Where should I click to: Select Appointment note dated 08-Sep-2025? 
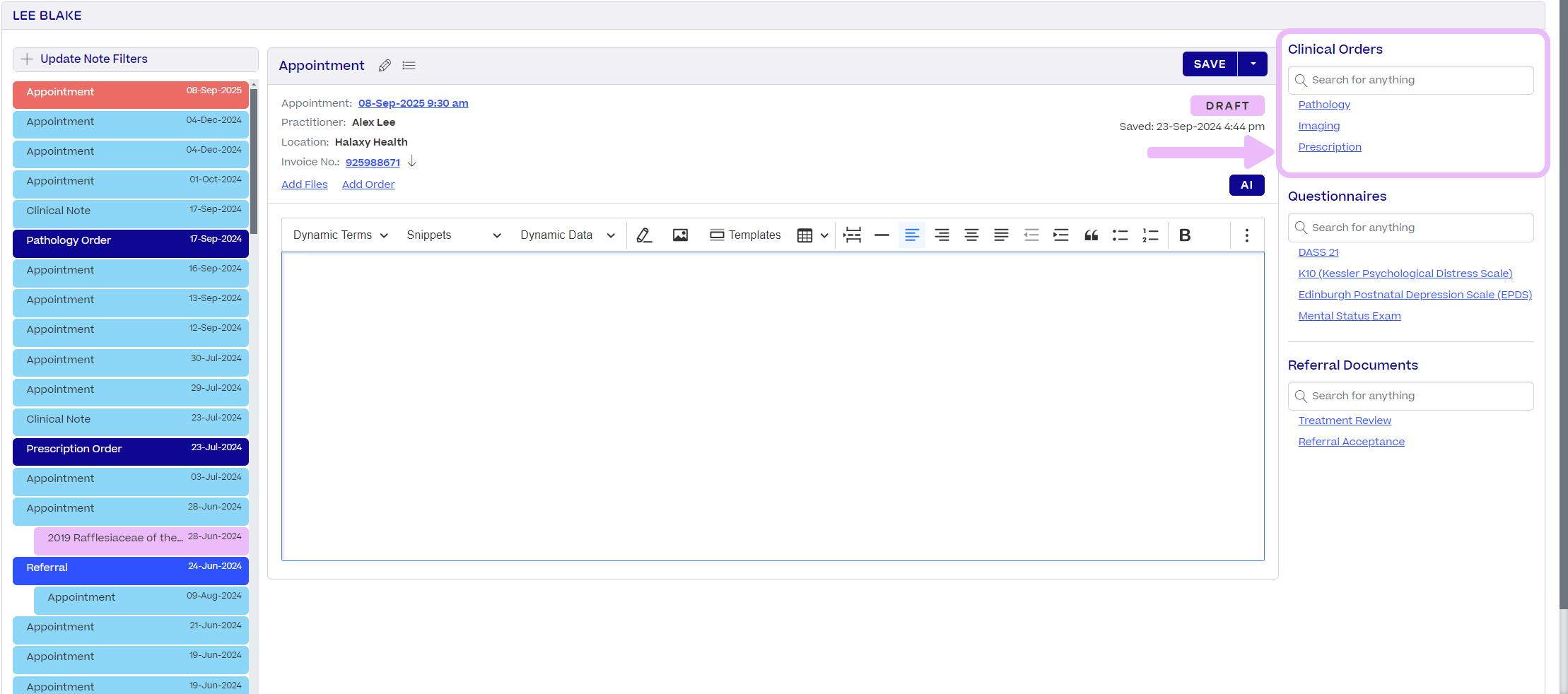click(131, 94)
